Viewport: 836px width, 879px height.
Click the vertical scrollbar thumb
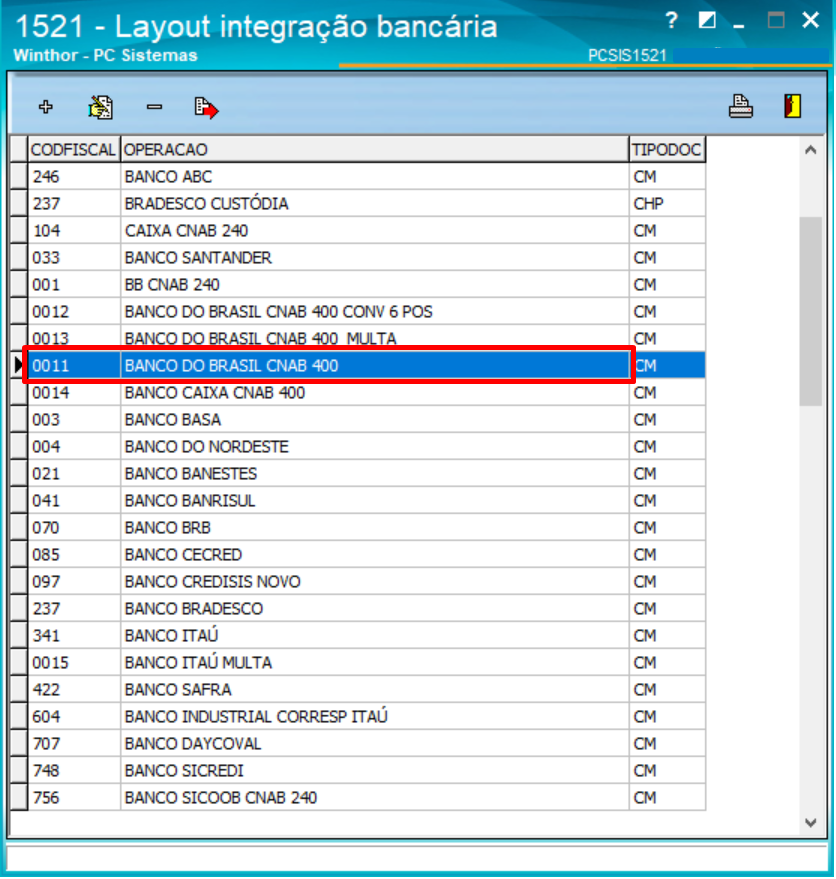810,311
